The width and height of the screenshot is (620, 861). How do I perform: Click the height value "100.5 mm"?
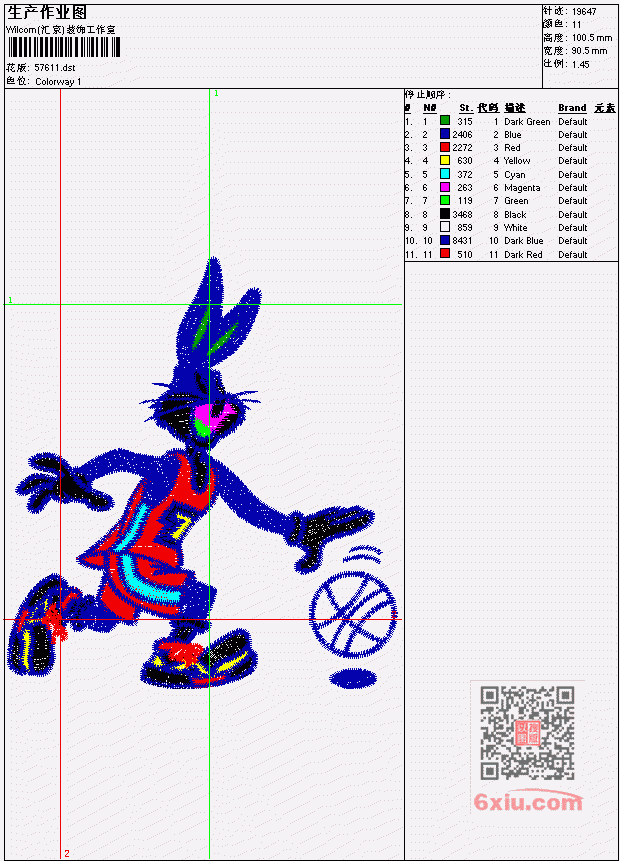coord(592,38)
